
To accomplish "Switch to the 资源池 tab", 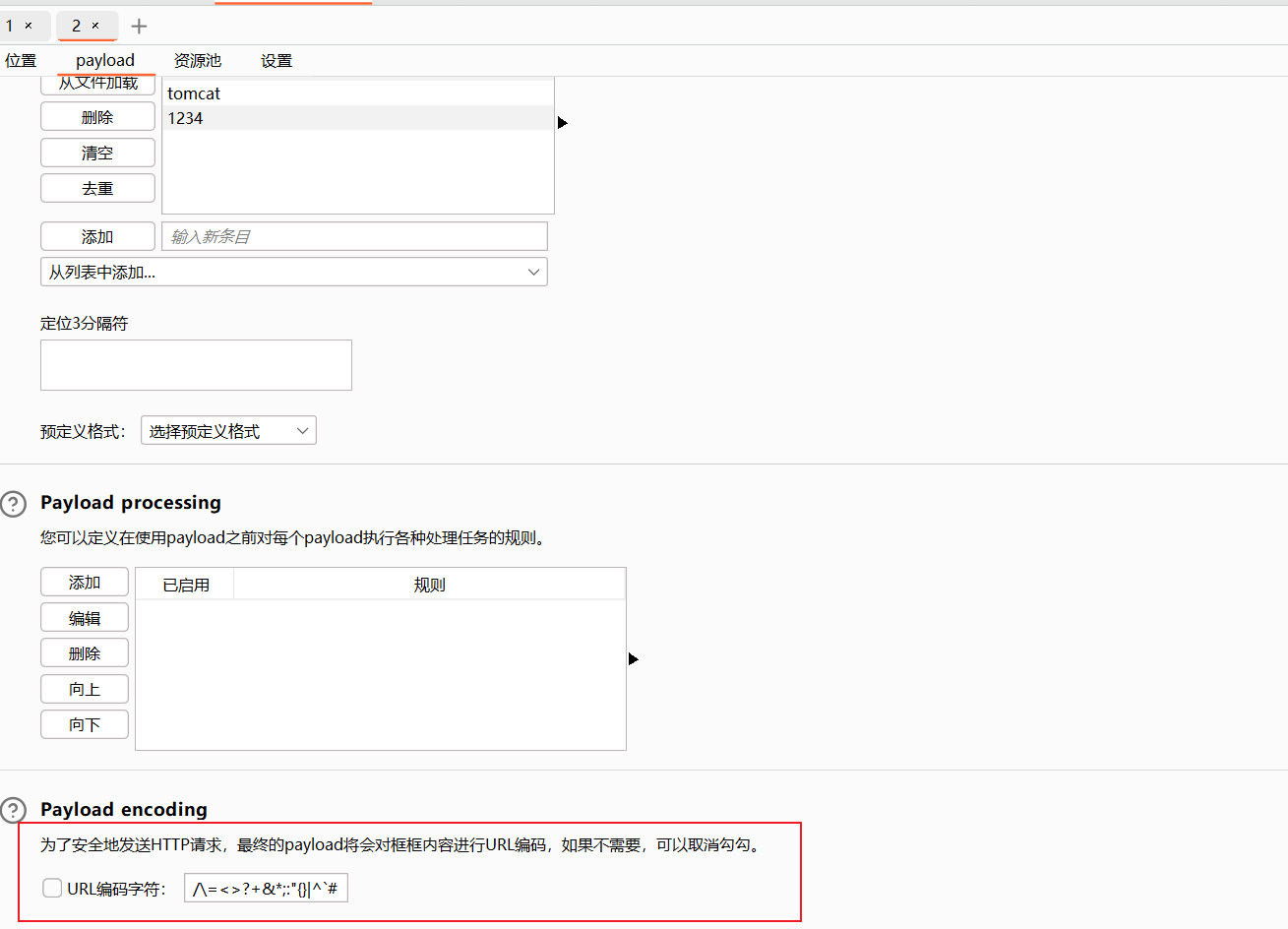I will [198, 61].
